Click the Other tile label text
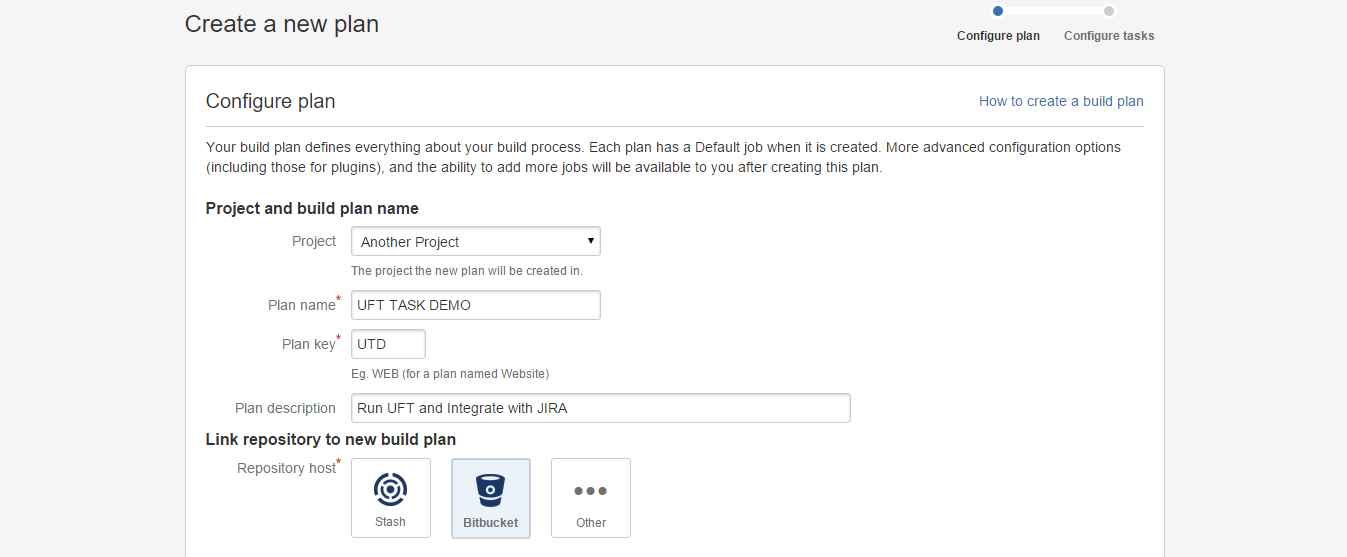Image resolution: width=1347 pixels, height=557 pixels. [591, 522]
